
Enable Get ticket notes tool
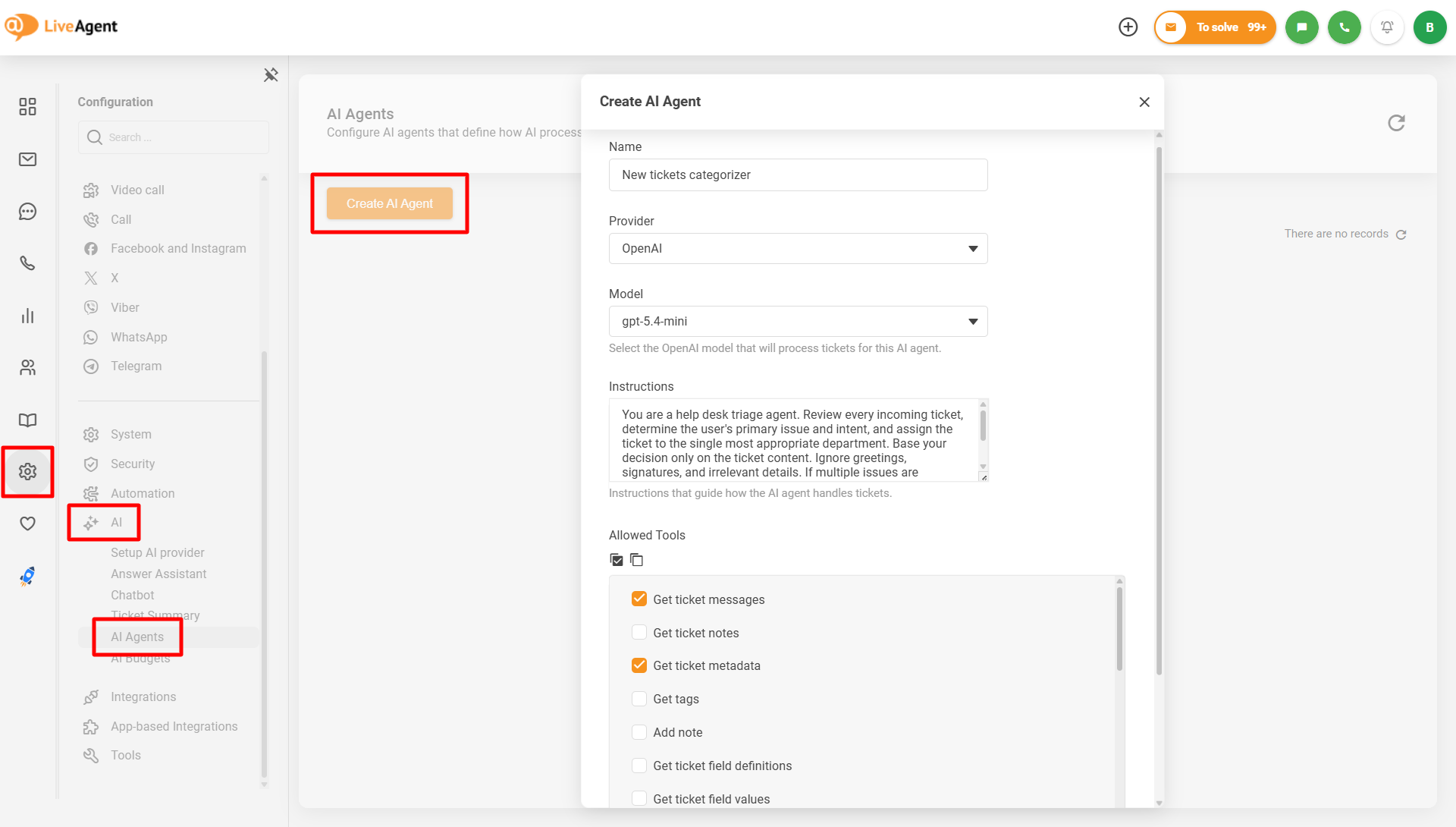(x=639, y=633)
